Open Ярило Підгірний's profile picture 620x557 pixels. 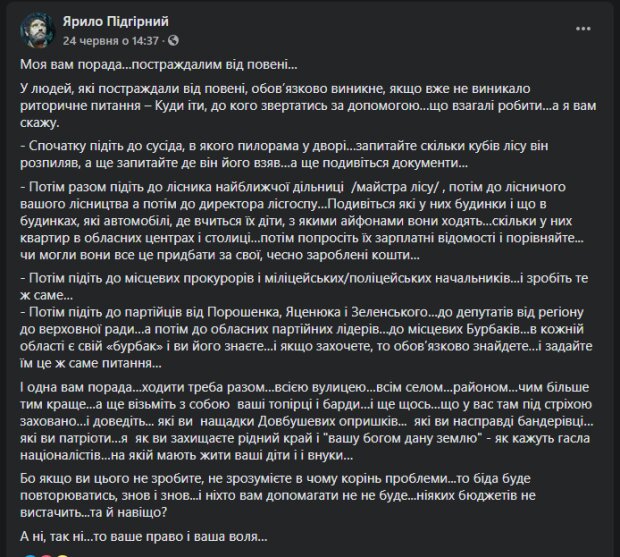pos(37,30)
